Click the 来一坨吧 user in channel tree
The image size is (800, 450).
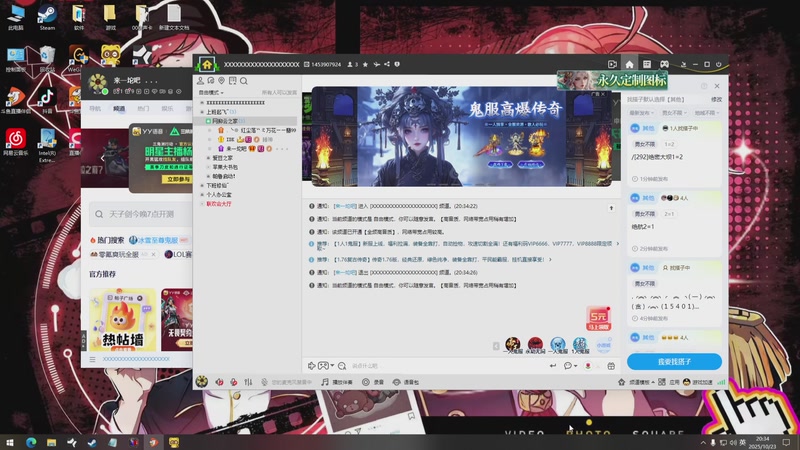click(x=236, y=148)
